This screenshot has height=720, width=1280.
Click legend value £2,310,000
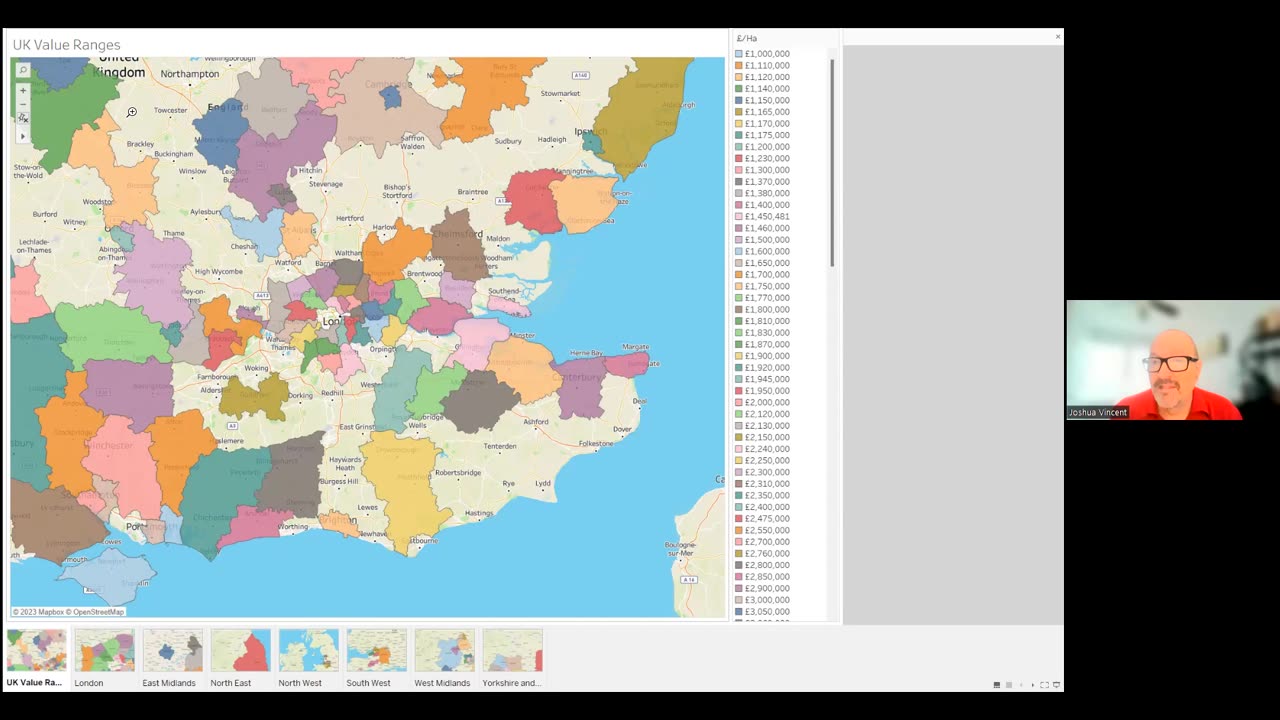[767, 484]
